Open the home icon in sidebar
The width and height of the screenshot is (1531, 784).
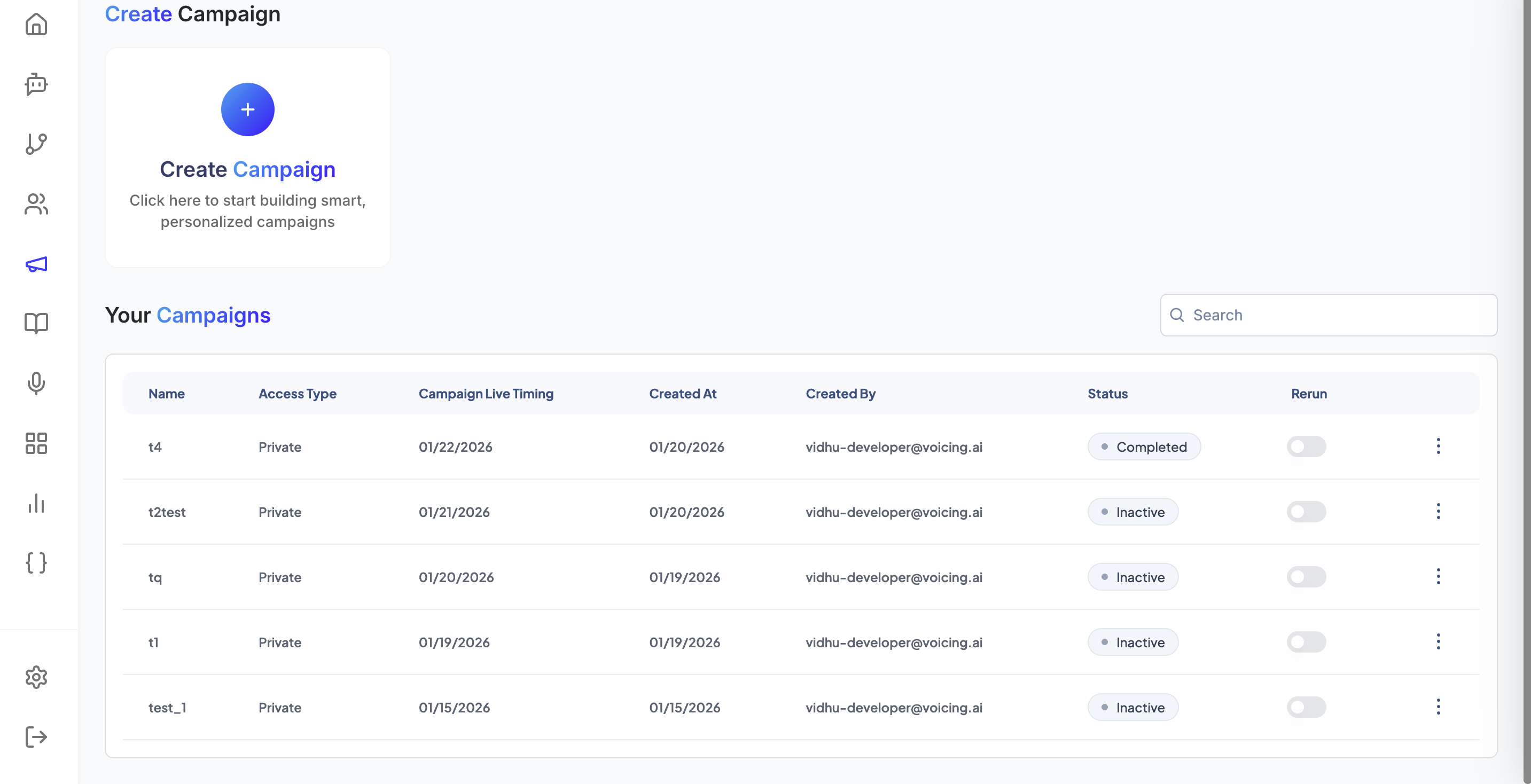click(36, 25)
